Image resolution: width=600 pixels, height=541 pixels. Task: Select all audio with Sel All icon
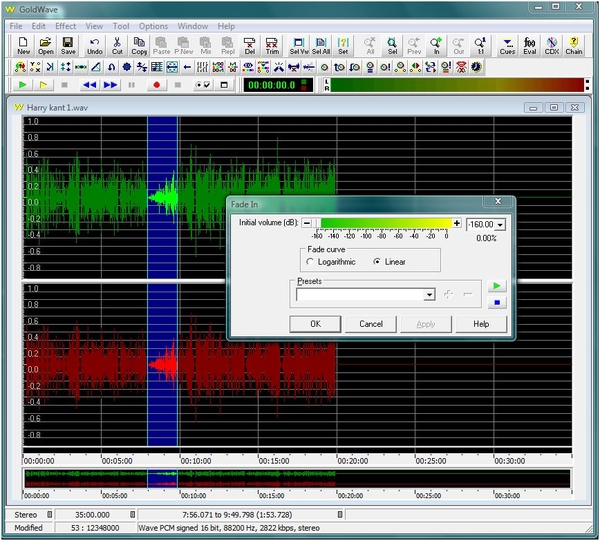tap(321, 46)
